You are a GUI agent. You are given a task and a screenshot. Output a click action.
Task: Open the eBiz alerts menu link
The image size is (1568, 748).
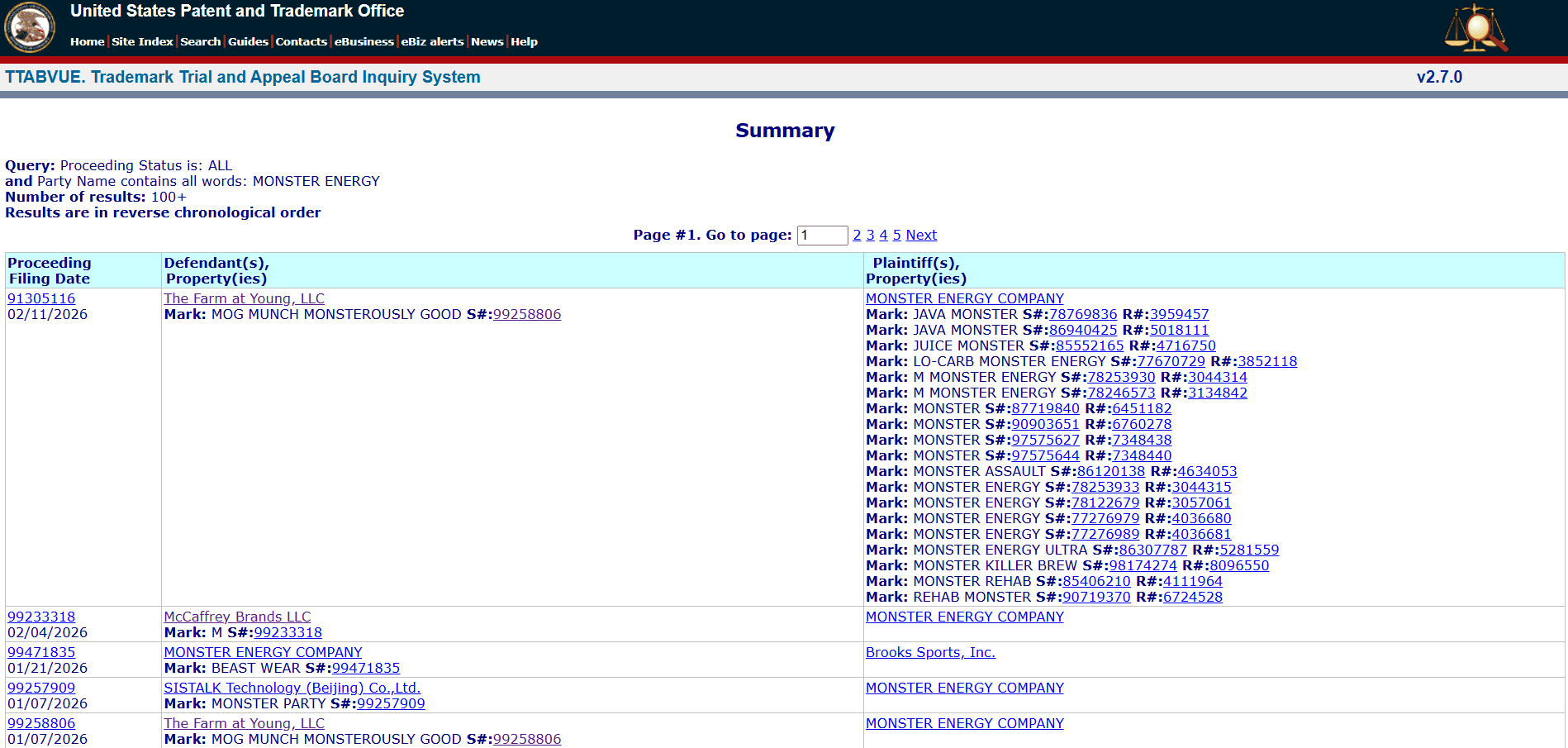[x=432, y=41]
